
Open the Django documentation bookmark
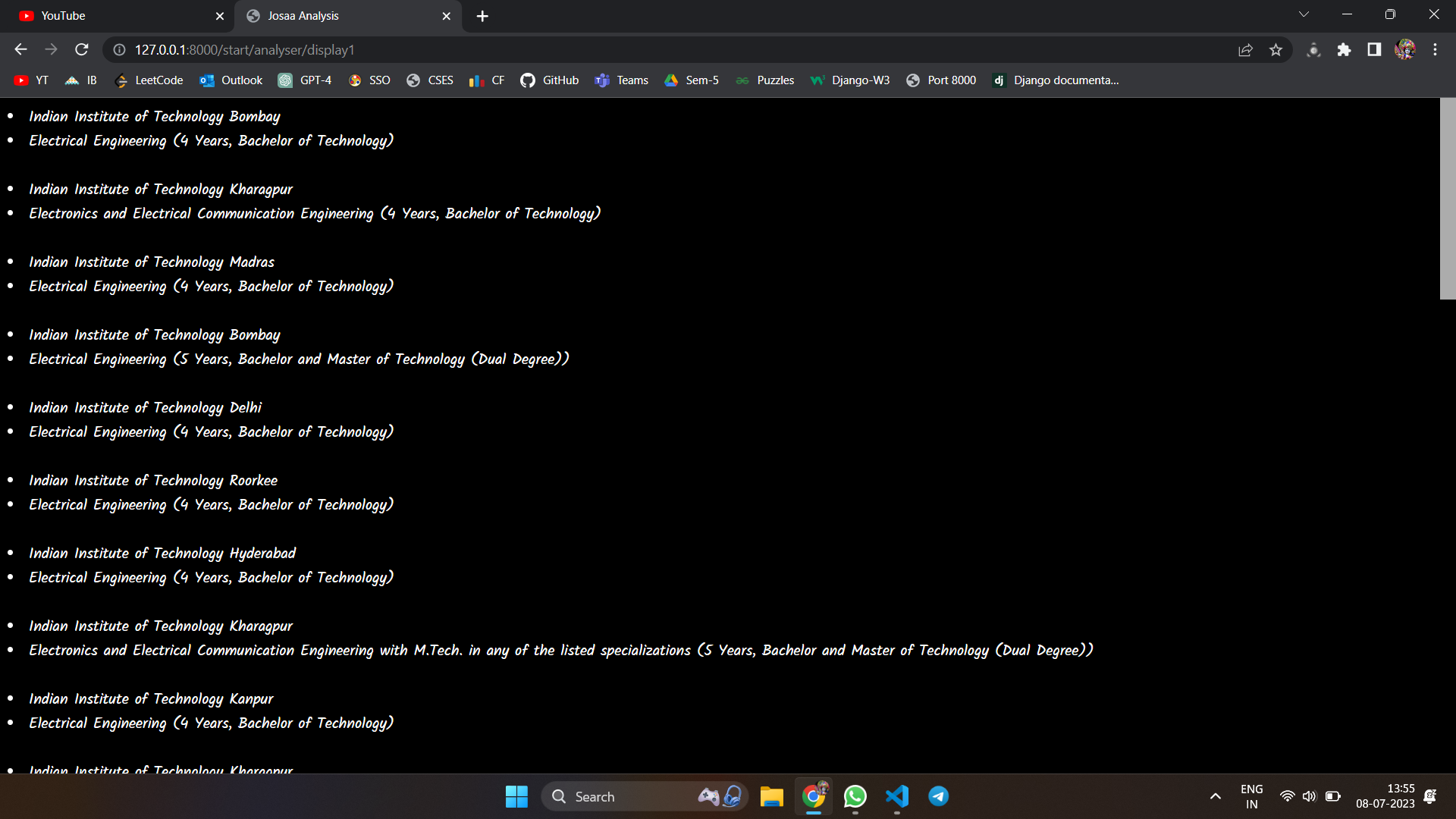[x=1056, y=80]
